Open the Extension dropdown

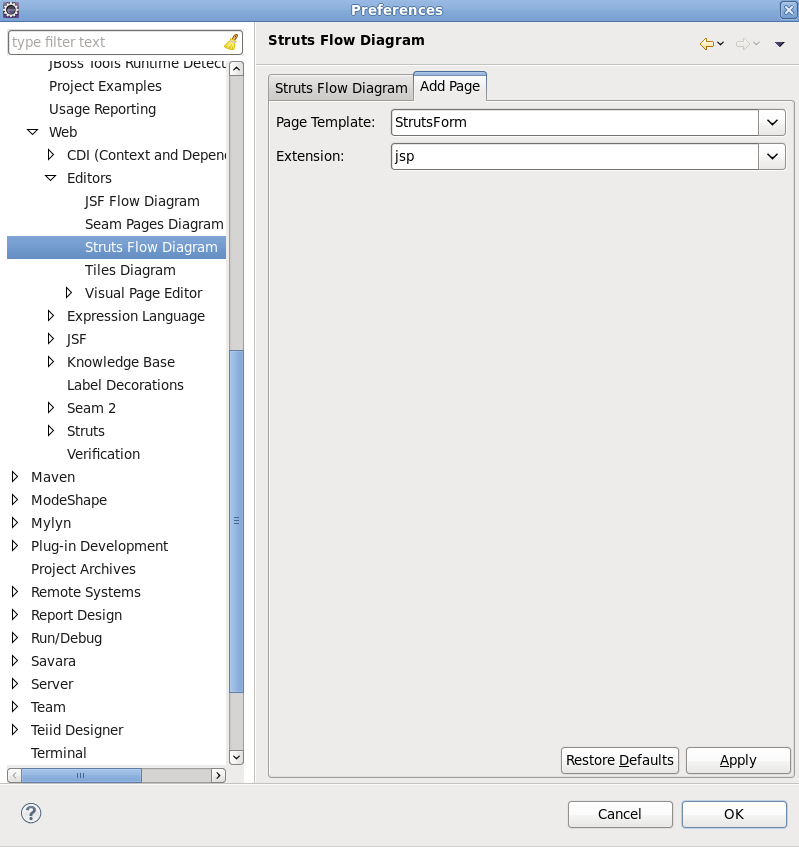coord(772,156)
